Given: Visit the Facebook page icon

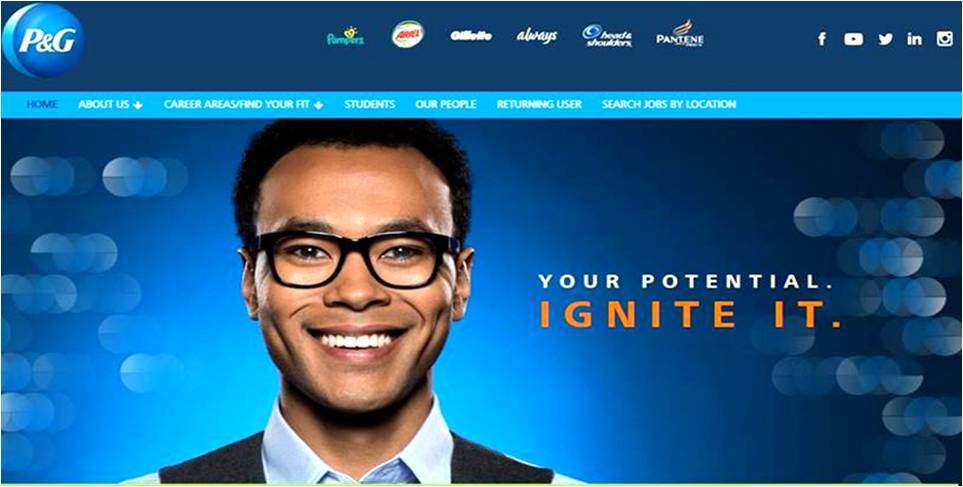Looking at the screenshot, I should [x=822, y=39].
